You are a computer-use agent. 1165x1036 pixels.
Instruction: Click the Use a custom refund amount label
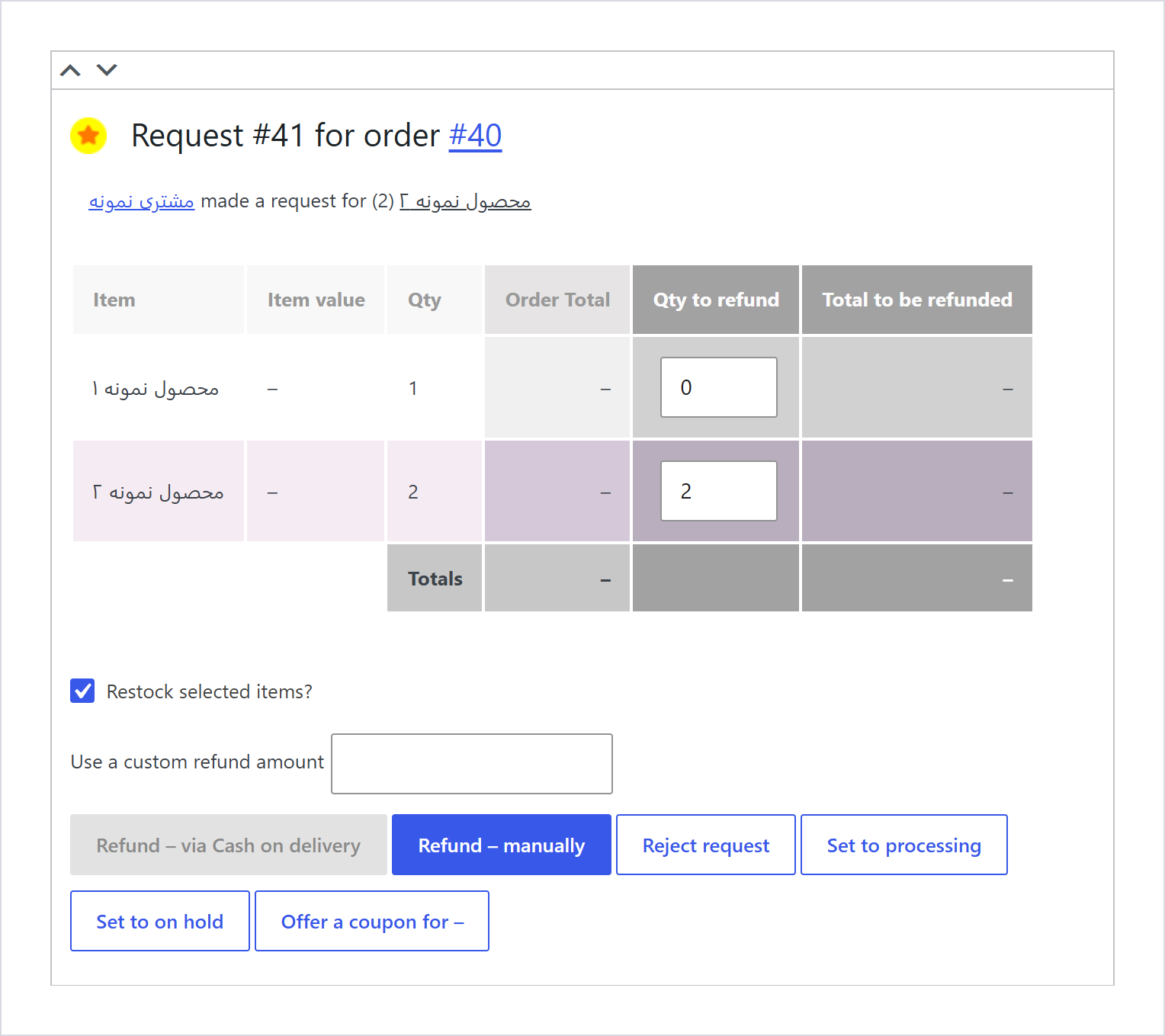pos(197,762)
